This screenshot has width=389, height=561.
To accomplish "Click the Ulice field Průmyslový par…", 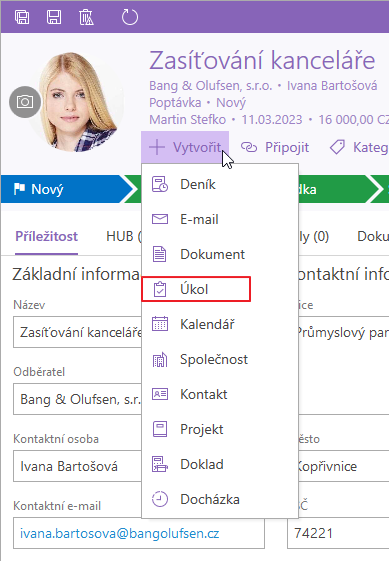I will click(344, 332).
